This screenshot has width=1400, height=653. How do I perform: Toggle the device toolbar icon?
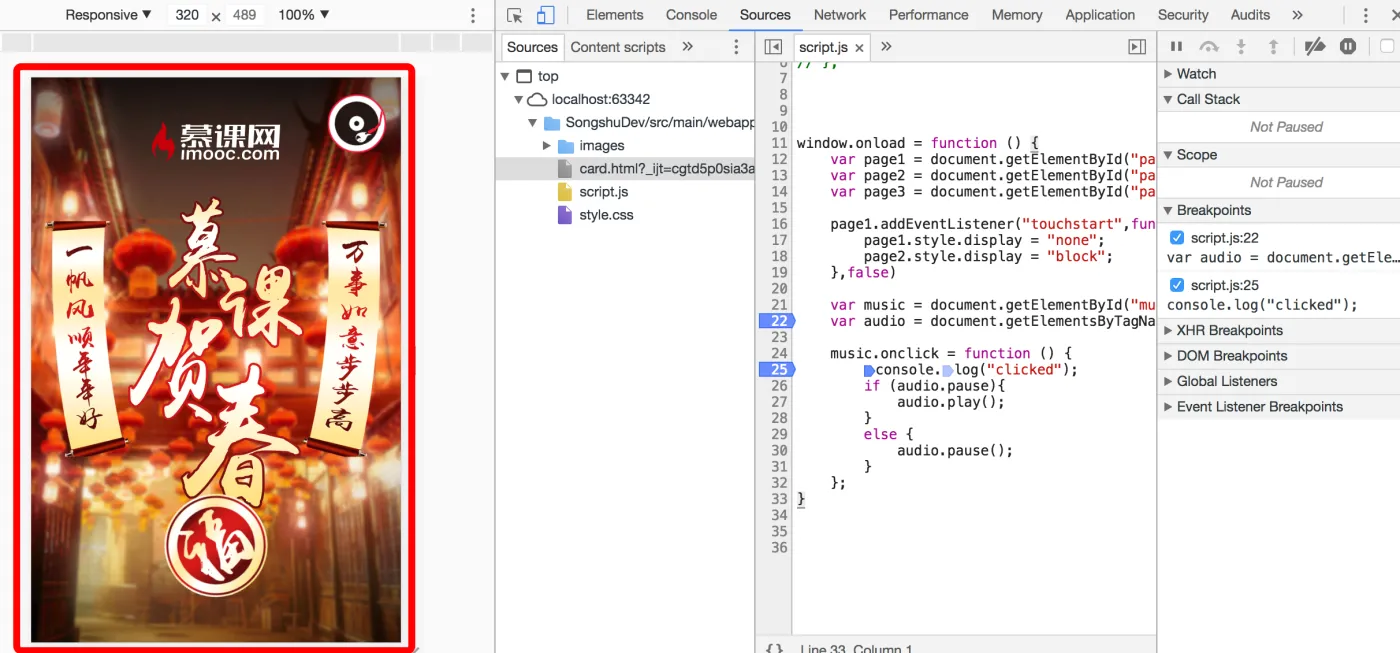(x=545, y=15)
